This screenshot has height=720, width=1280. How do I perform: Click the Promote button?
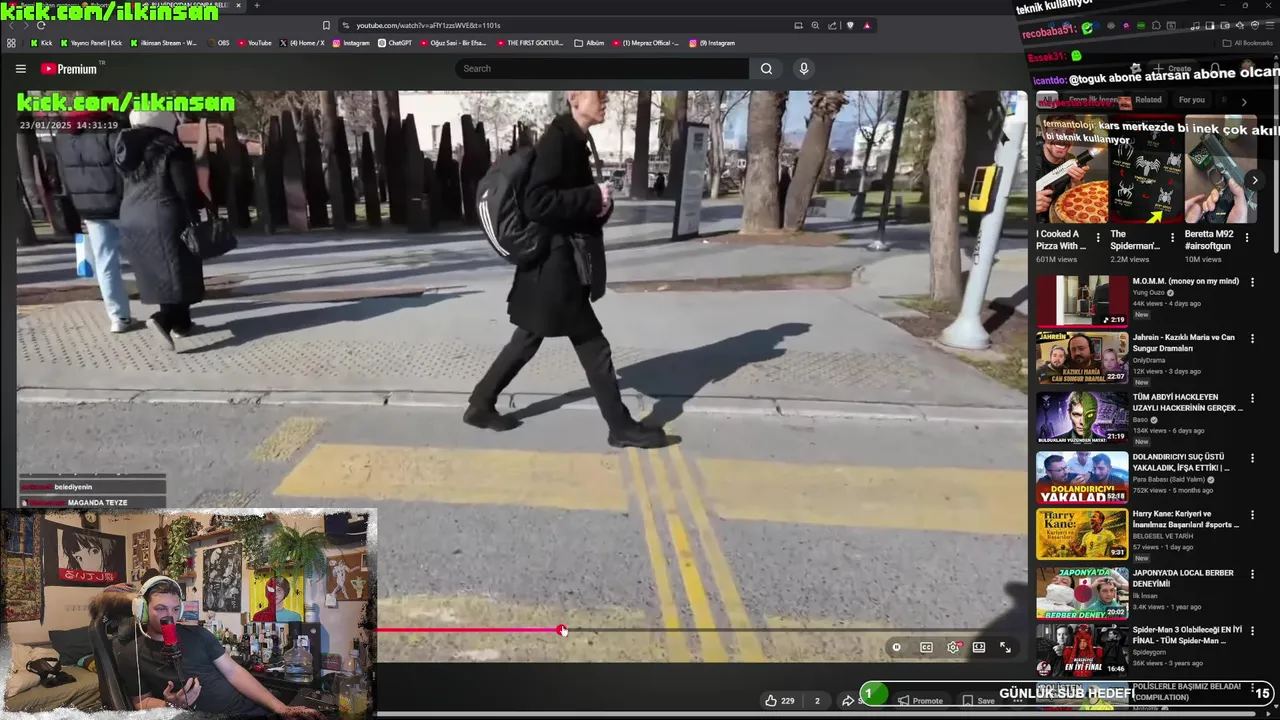pyautogui.click(x=920, y=701)
